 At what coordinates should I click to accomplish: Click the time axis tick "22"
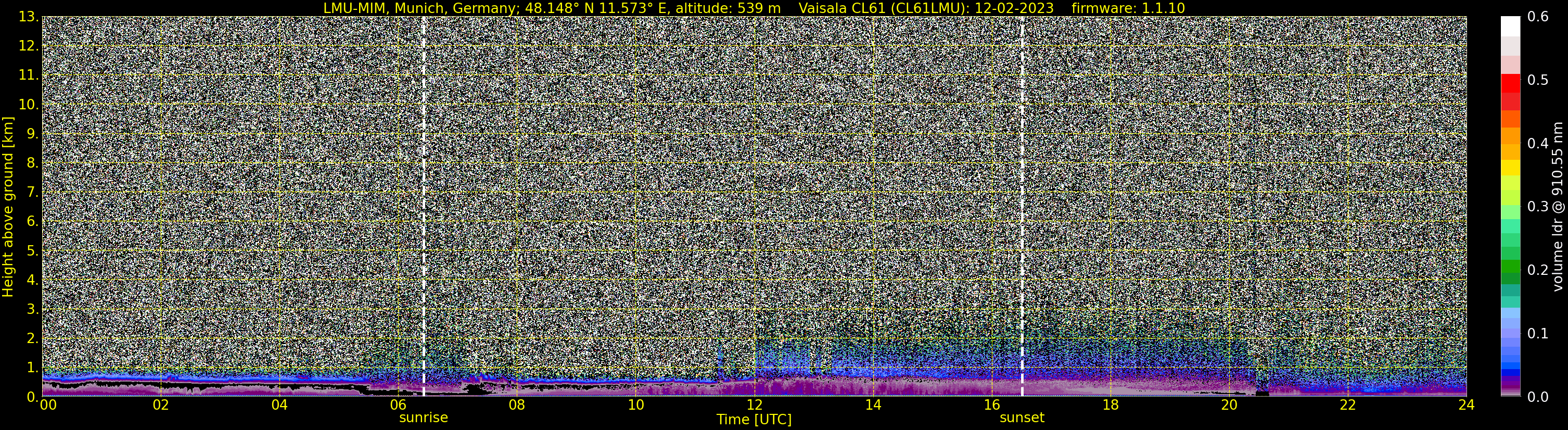(x=1348, y=405)
